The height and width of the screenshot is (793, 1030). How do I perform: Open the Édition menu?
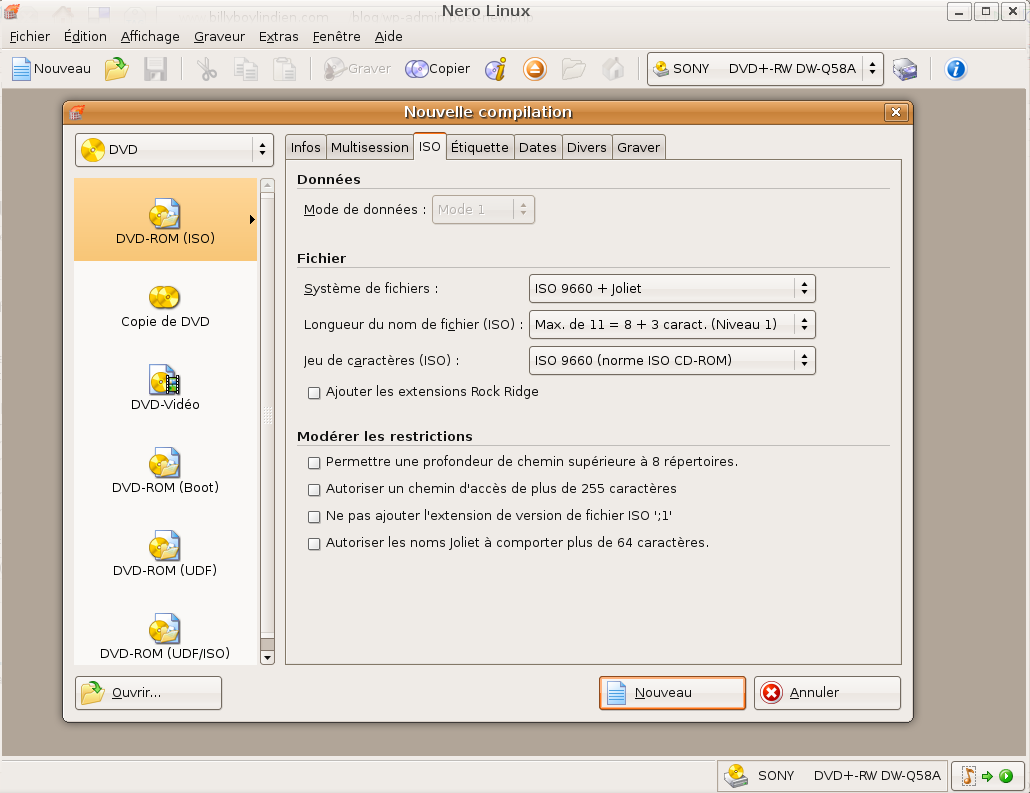[85, 37]
